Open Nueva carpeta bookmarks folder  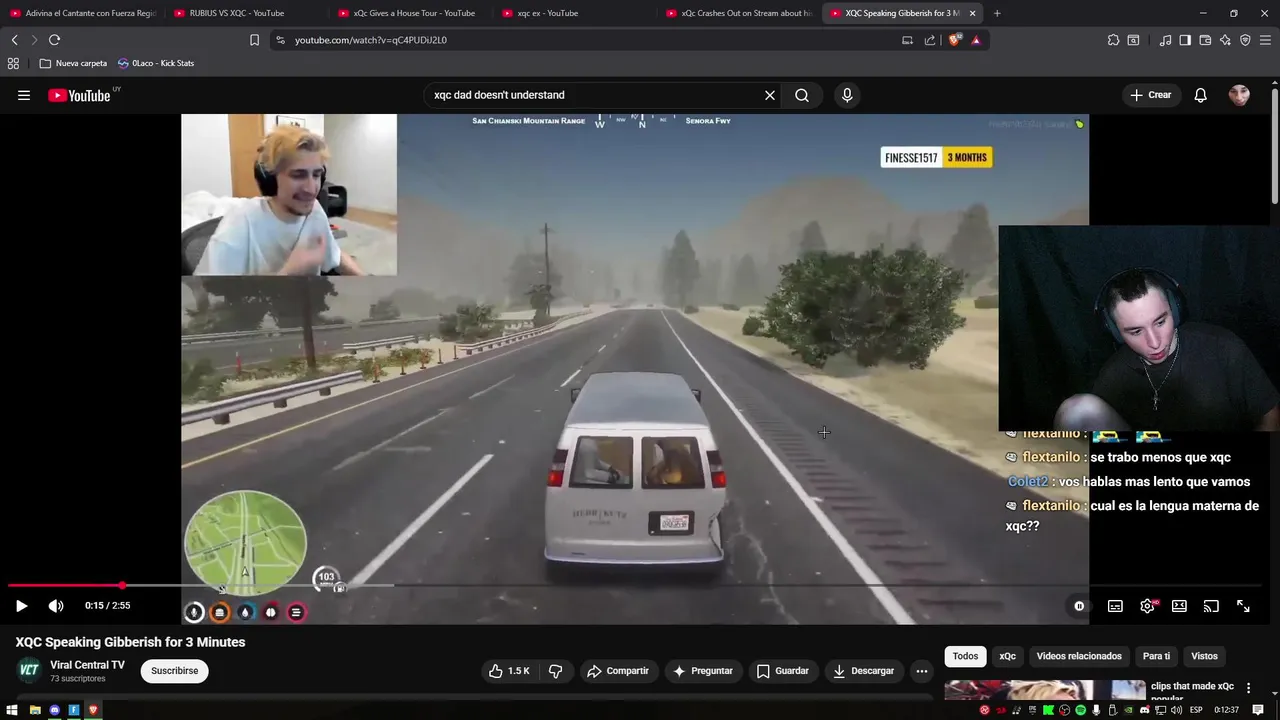[73, 63]
